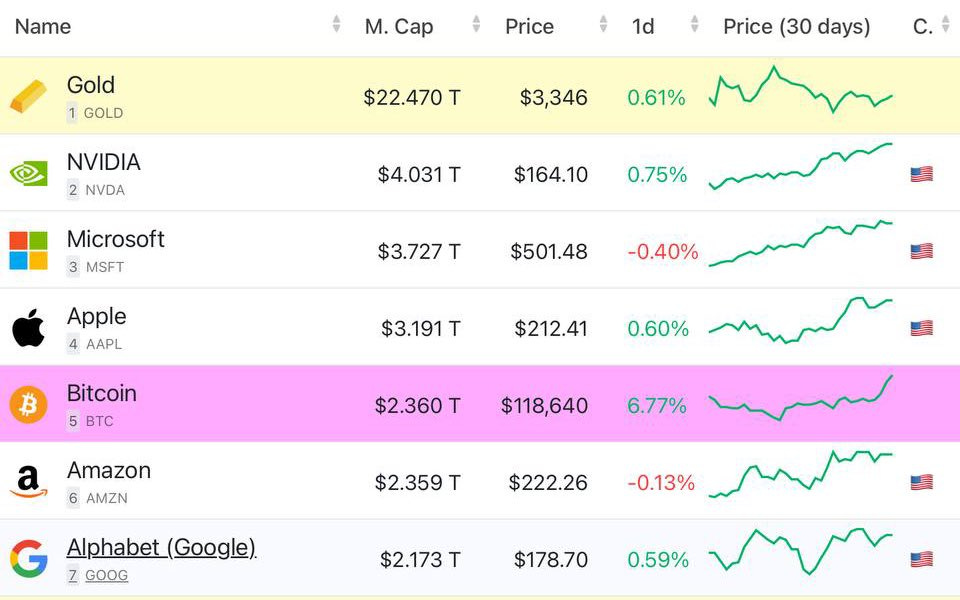The width and height of the screenshot is (960, 600).
Task: Click the US flag in Alphabet row
Action: [x=921, y=560]
